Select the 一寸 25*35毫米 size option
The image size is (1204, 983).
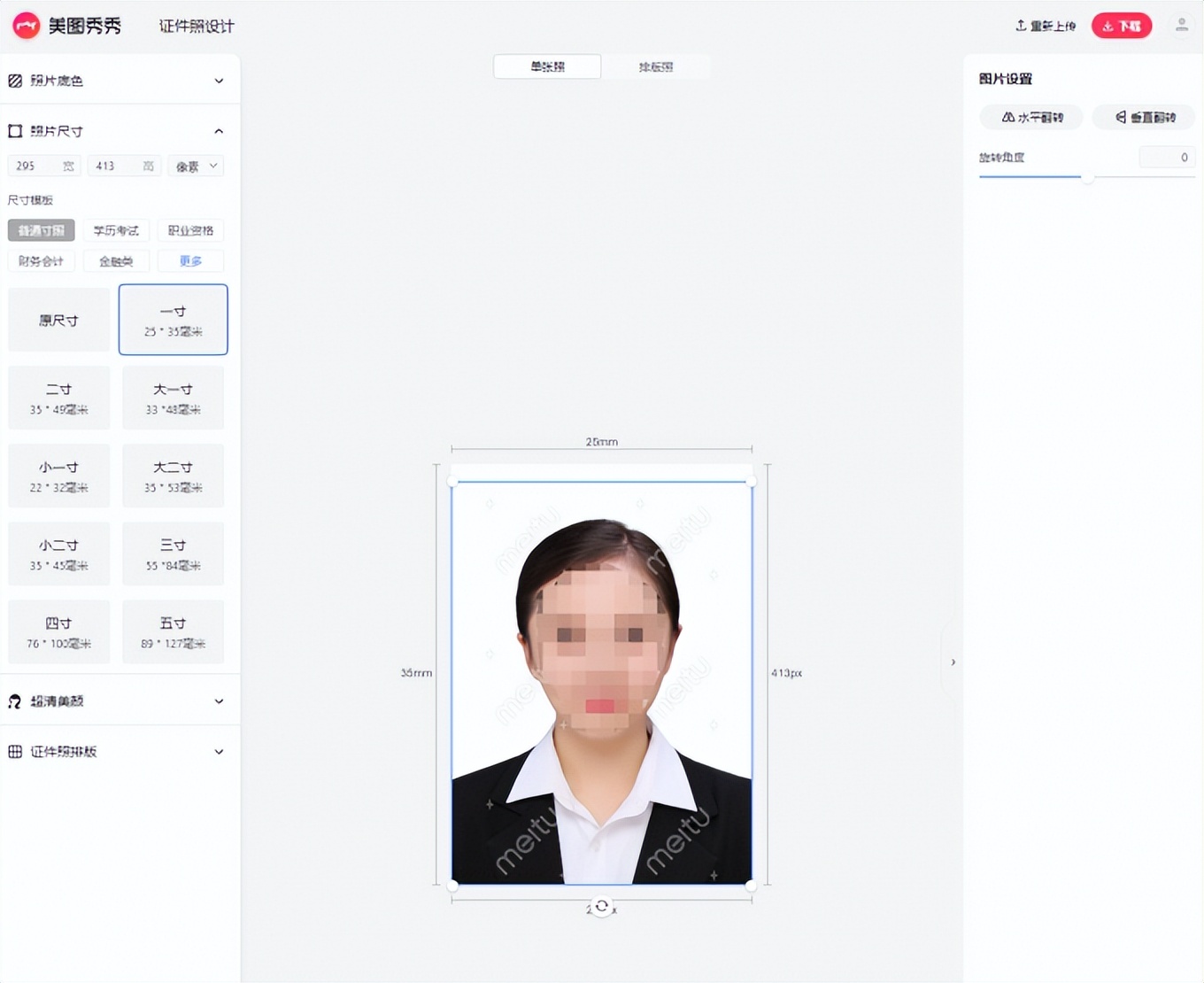[173, 320]
